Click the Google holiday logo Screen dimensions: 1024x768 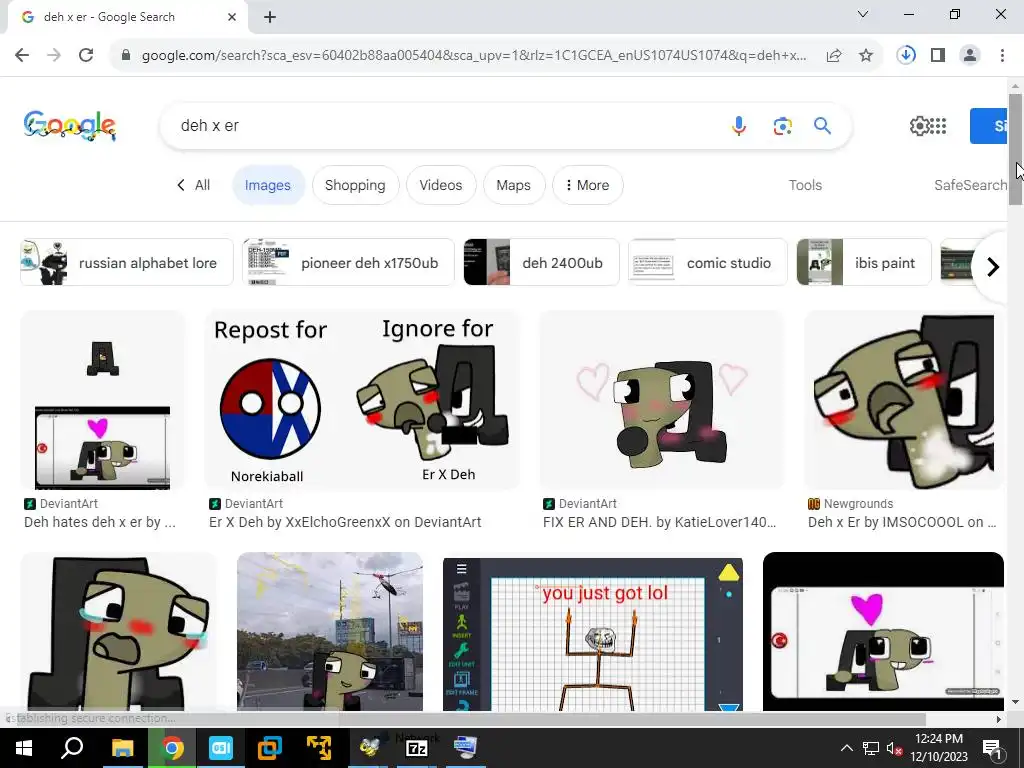coord(70,125)
